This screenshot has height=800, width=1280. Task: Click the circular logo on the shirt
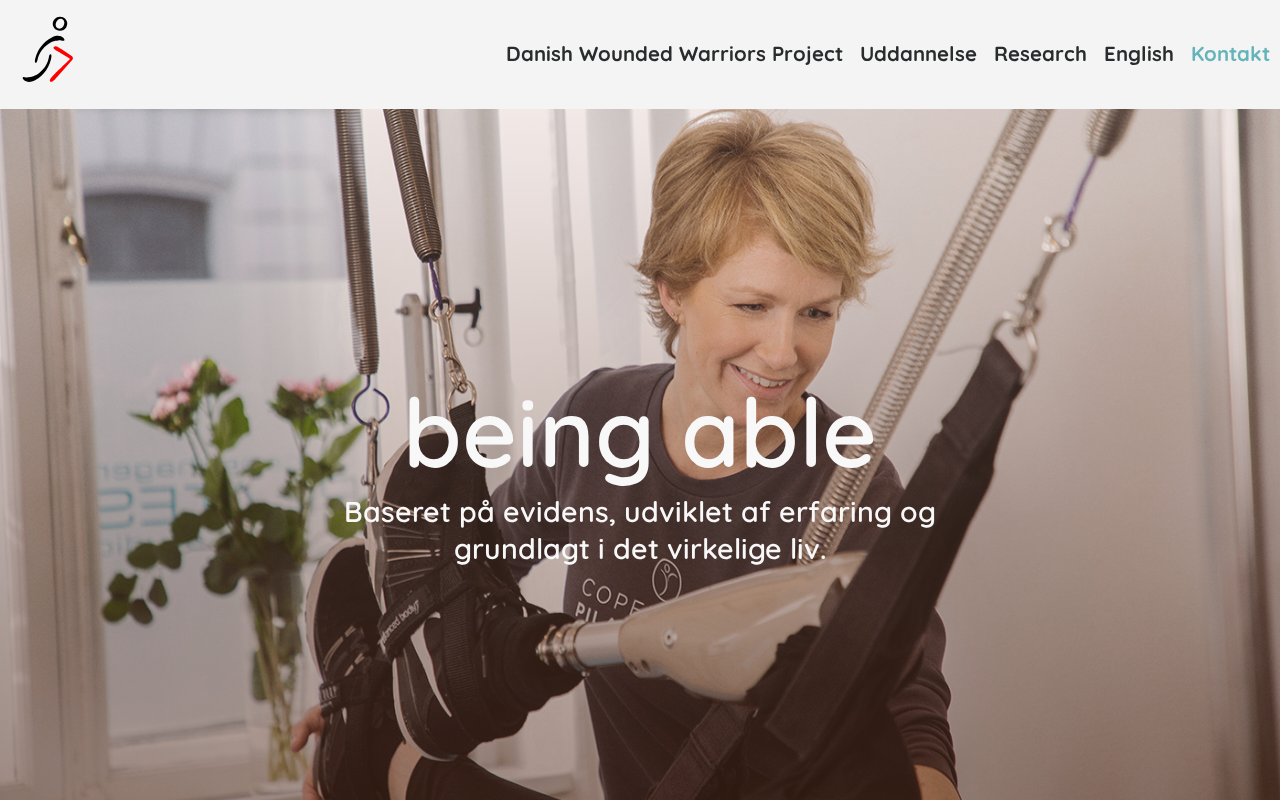coord(666,578)
